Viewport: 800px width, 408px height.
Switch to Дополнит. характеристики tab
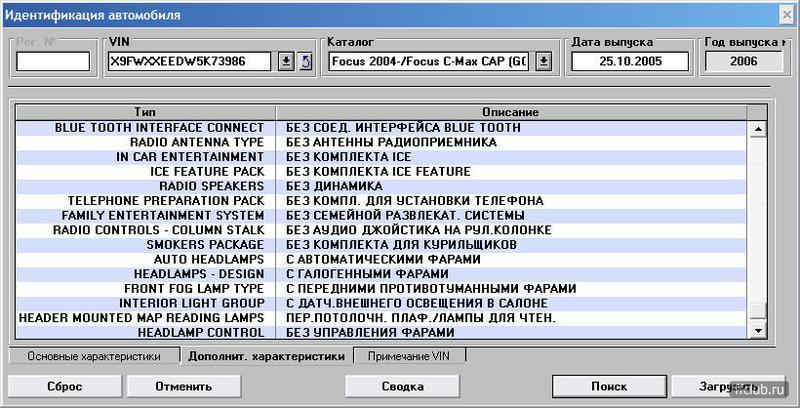point(266,356)
